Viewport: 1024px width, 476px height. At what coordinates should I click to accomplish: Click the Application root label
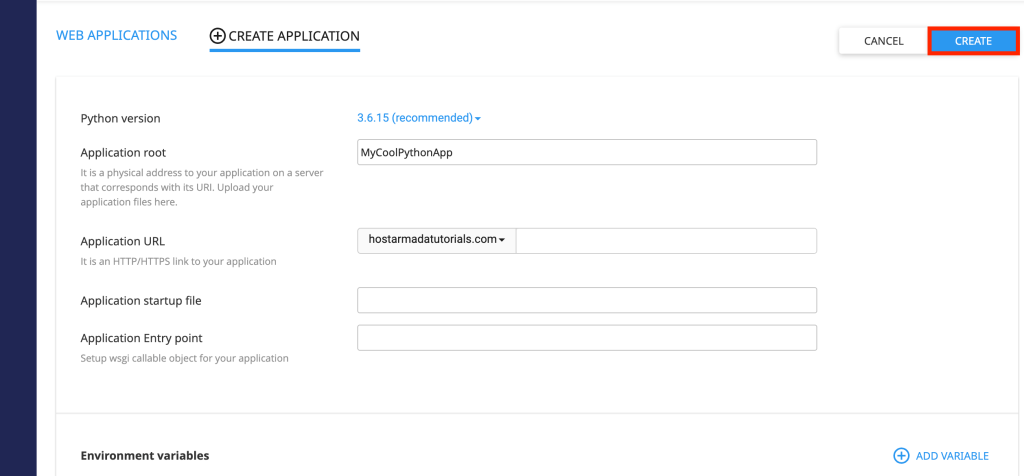123,153
